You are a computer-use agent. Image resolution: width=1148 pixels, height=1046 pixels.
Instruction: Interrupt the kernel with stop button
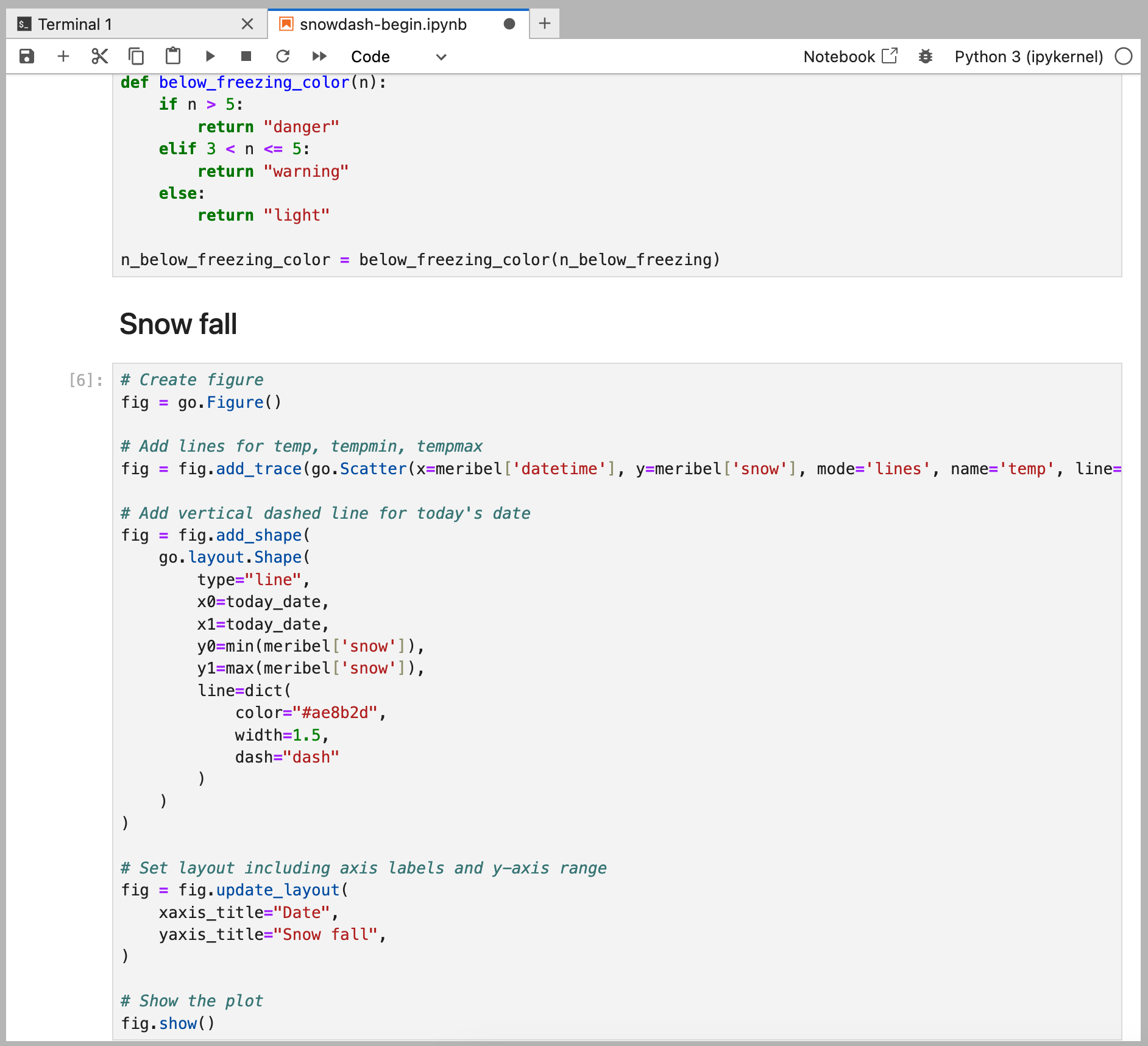[246, 57]
